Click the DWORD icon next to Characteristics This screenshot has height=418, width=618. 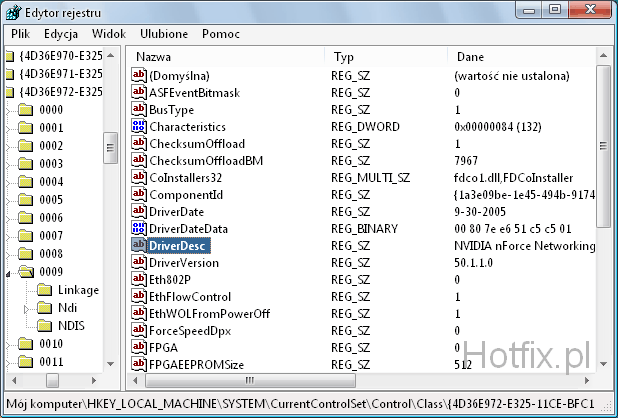click(139, 127)
